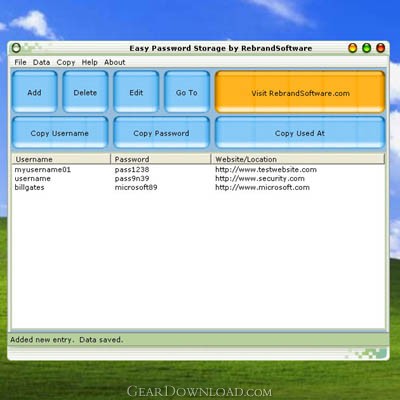Image resolution: width=400 pixels, height=400 pixels.
Task: Click the Copy Password button
Action: pos(161,133)
